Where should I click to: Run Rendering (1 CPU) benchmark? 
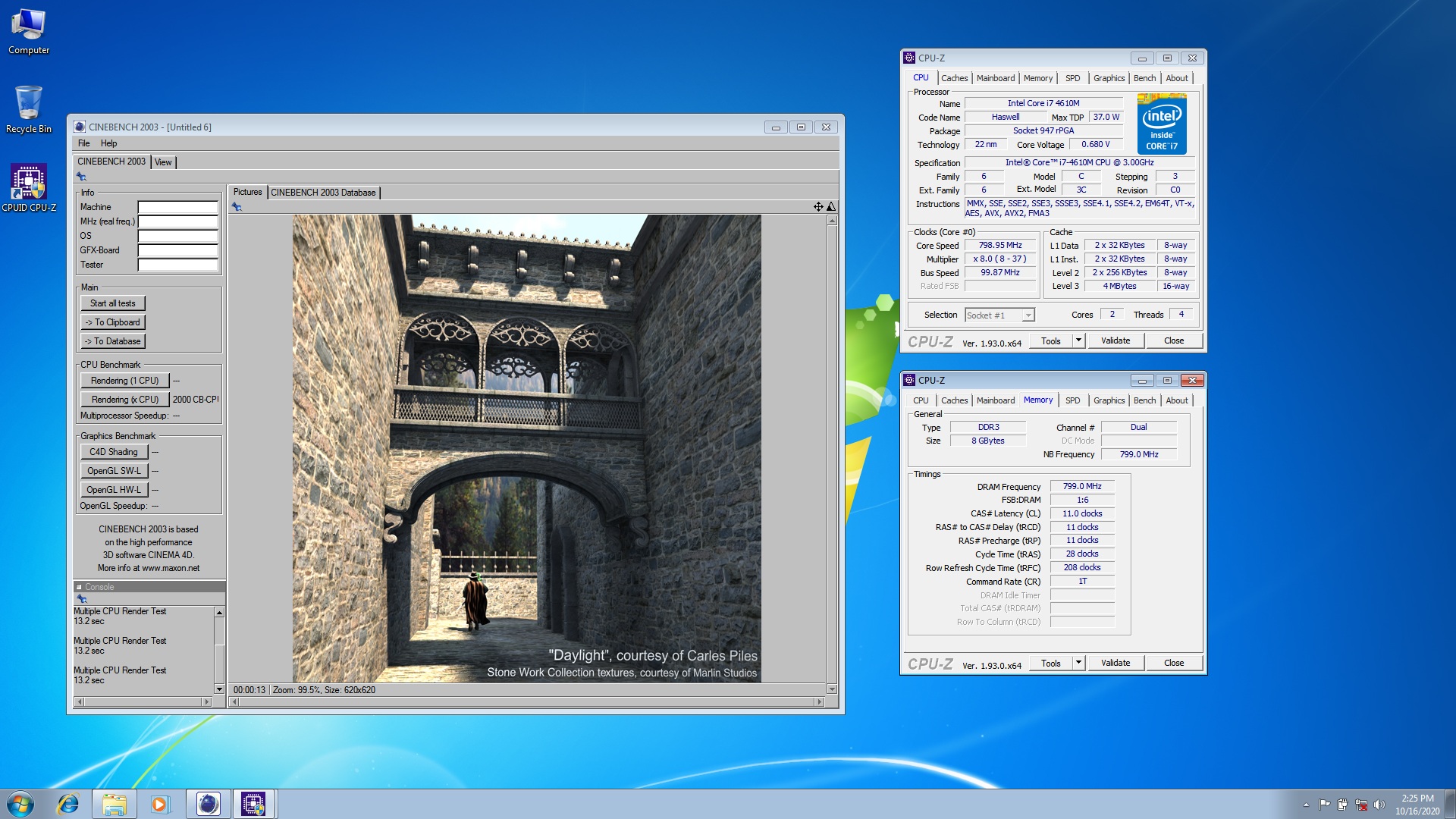(124, 381)
